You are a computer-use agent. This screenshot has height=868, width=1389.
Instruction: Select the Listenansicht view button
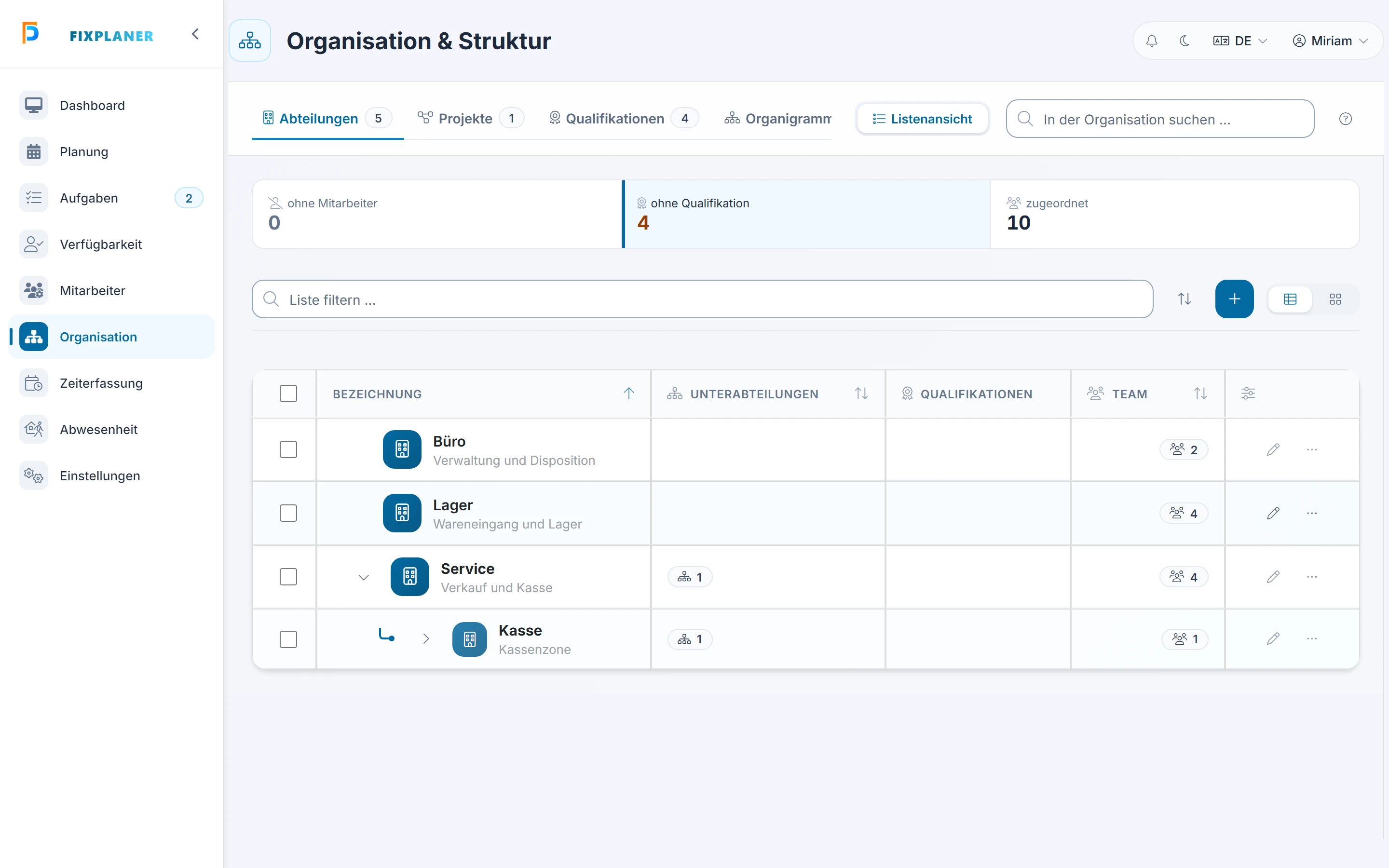(922, 119)
